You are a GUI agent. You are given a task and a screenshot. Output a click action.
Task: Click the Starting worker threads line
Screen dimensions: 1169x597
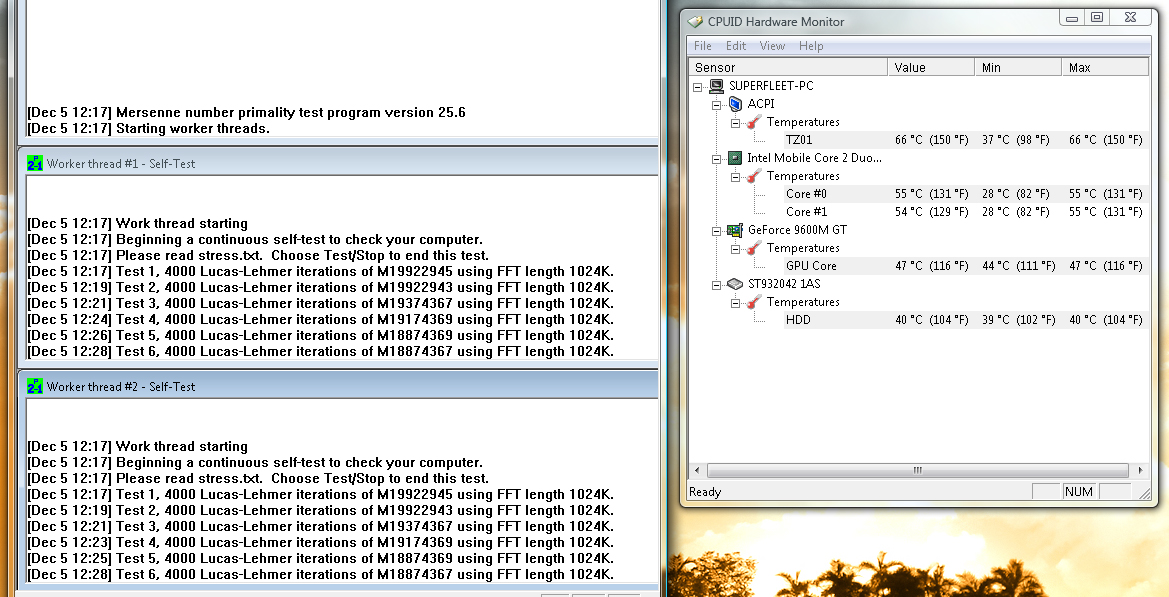pos(148,128)
